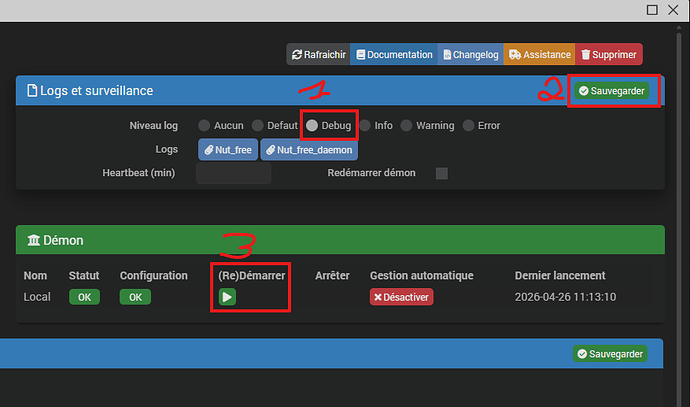The width and height of the screenshot is (690, 407).
Task: Select the Error log level radio
Action: point(468,125)
